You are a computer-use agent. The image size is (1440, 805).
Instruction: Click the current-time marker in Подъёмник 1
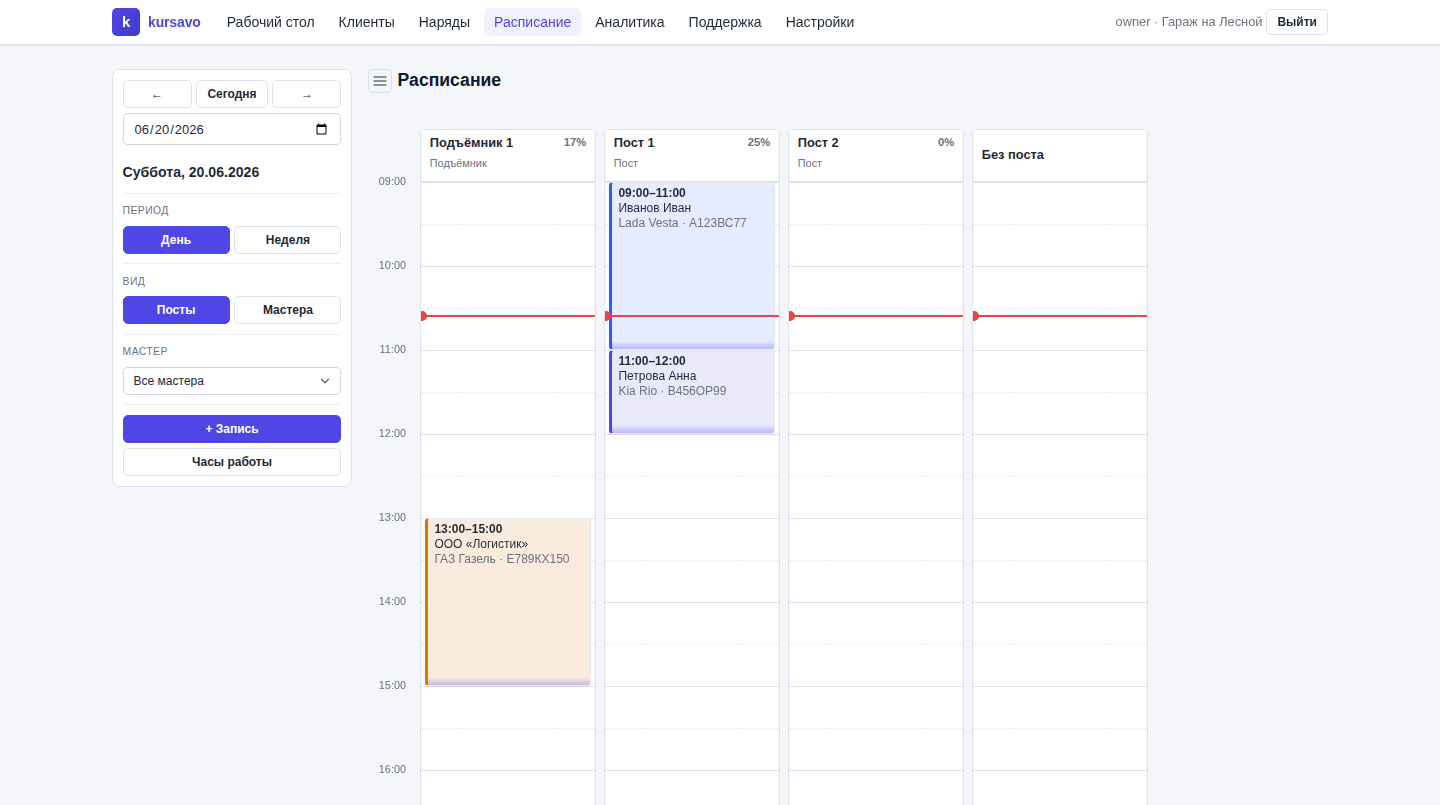click(508, 316)
